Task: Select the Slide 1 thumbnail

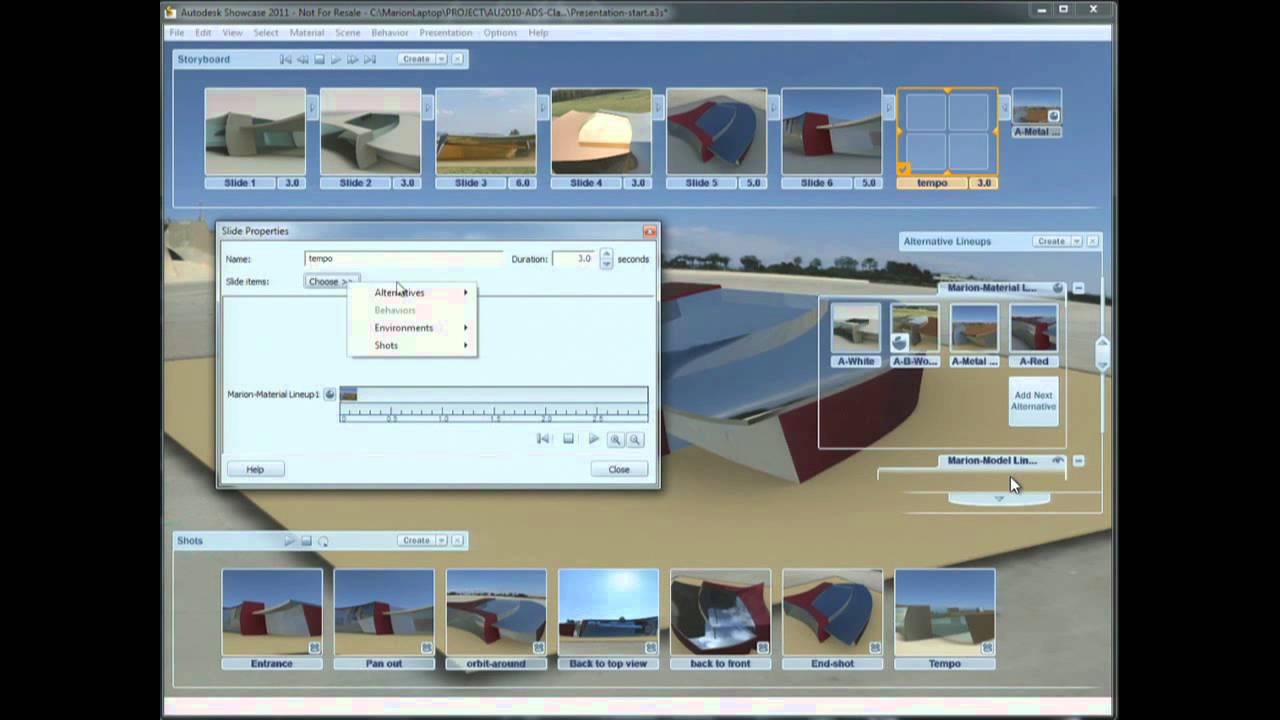Action: coord(255,131)
